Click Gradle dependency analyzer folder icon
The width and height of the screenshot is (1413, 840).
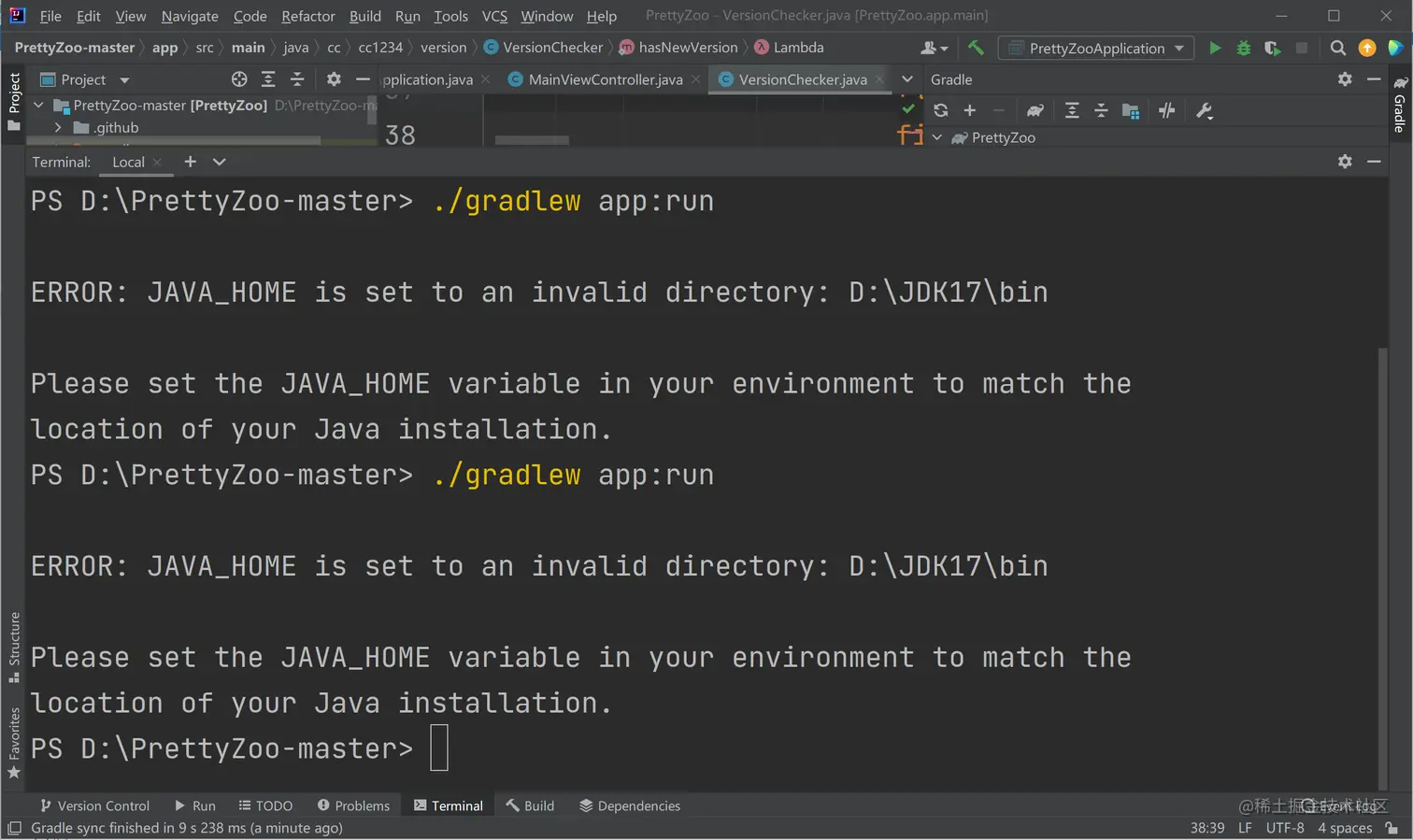point(1130,110)
